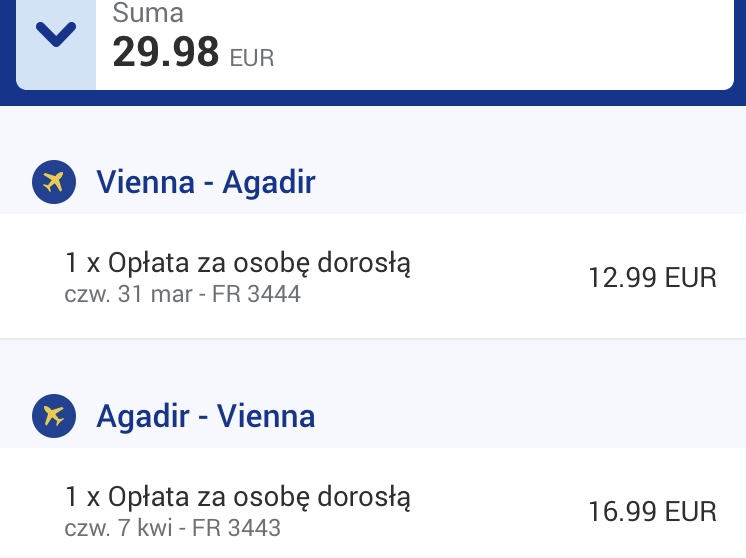The width and height of the screenshot is (746, 558).
Task: Tap the blank white area of Suma card
Action: tap(500, 43)
